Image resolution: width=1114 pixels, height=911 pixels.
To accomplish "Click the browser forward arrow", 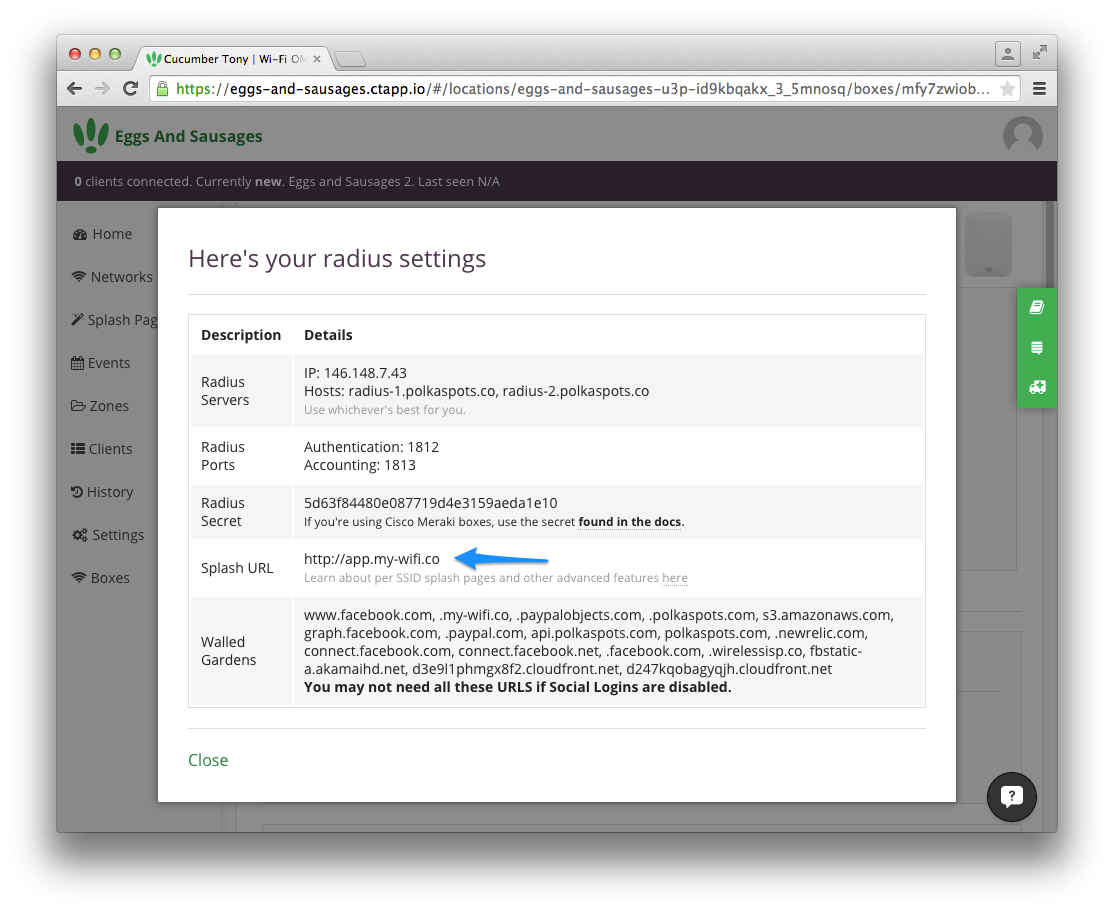I will click(102, 89).
